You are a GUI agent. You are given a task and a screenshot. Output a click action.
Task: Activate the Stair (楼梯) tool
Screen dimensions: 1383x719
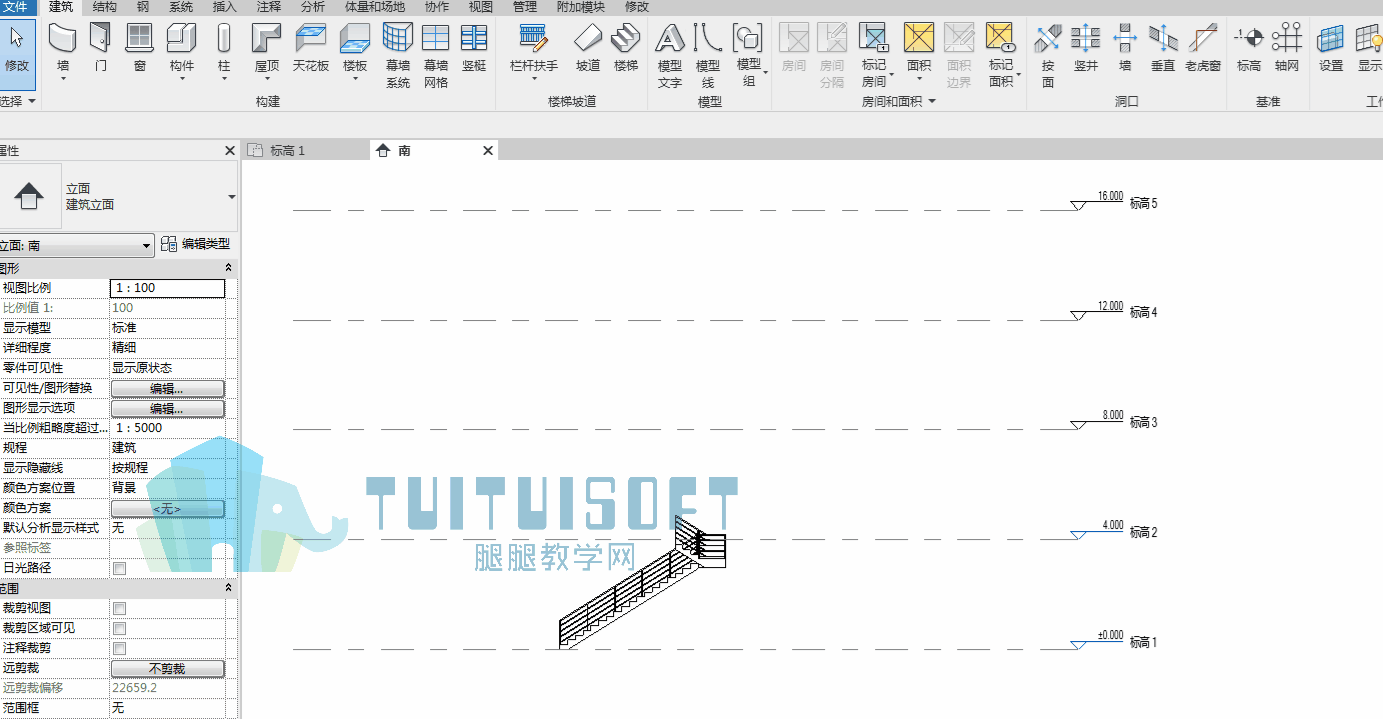[x=626, y=48]
